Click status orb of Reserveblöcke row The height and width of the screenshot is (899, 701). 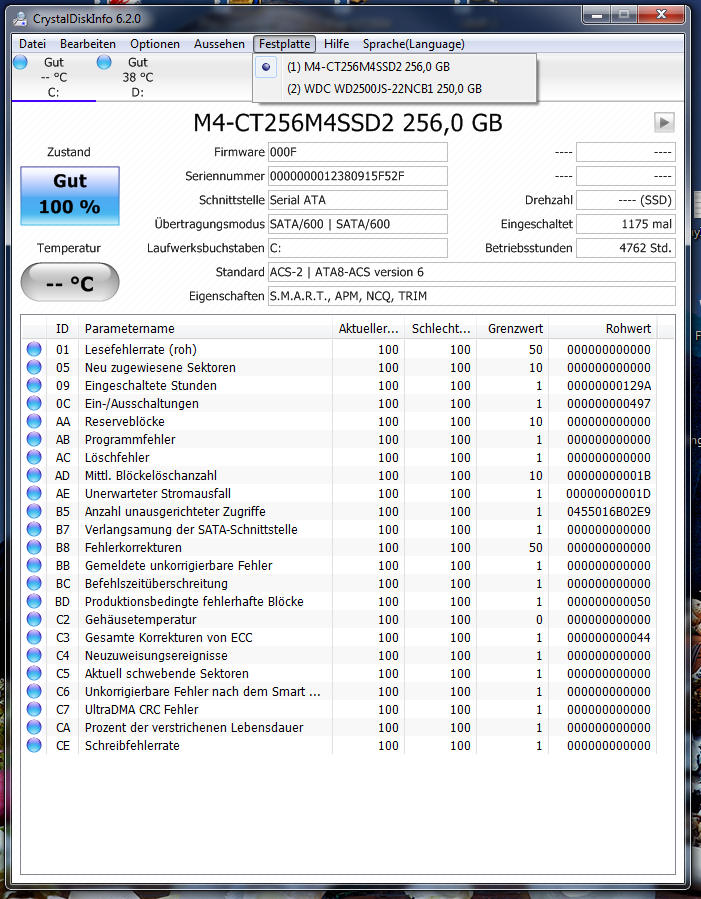coord(34,421)
